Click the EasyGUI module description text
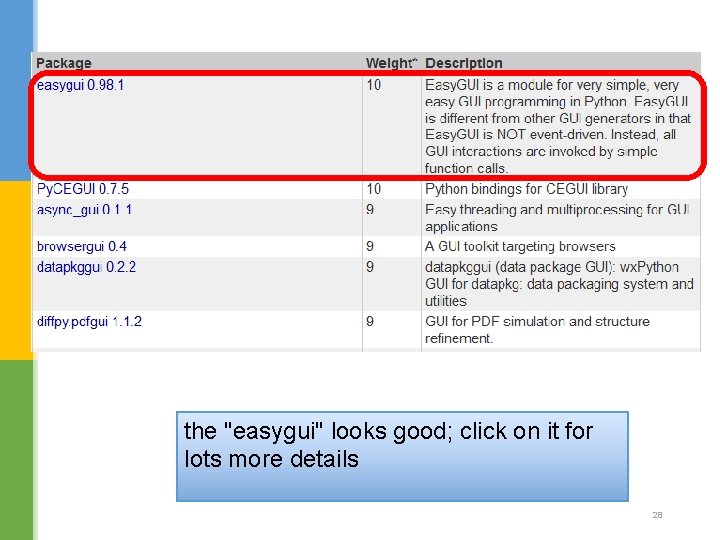720x540 pixels. (x=558, y=126)
